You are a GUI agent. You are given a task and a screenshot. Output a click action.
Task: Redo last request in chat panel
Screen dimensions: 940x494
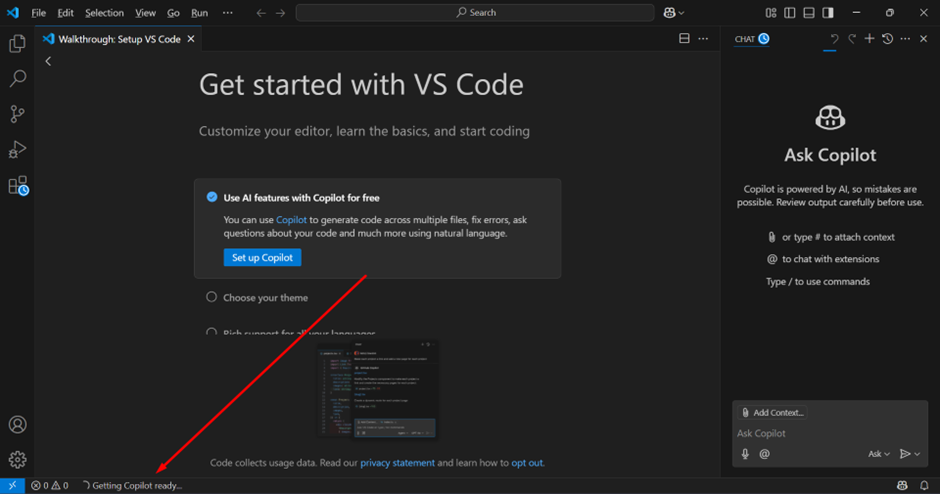point(852,39)
